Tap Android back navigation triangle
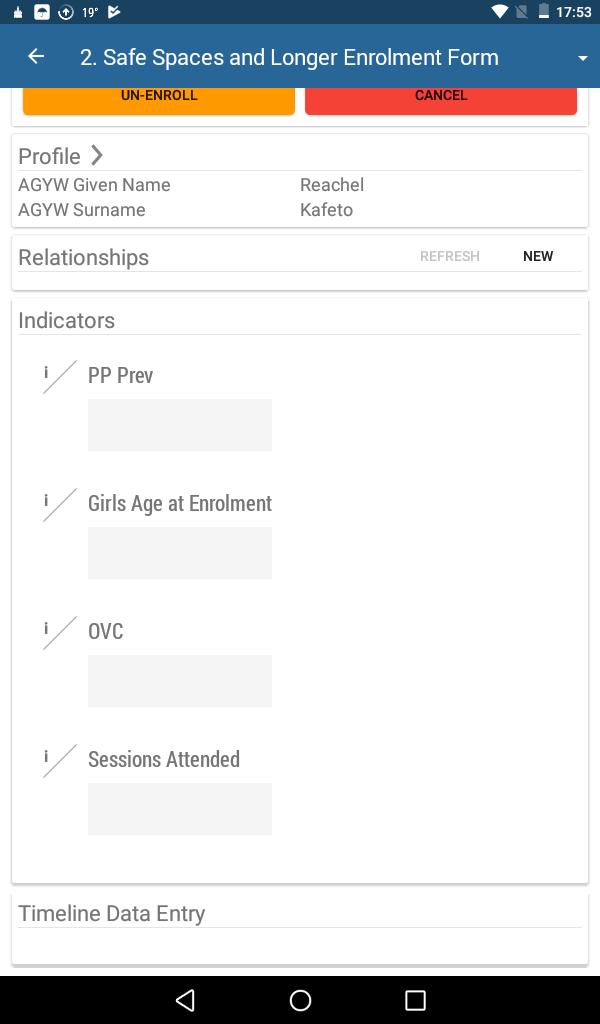The image size is (600, 1024). pyautogui.click(x=185, y=1000)
